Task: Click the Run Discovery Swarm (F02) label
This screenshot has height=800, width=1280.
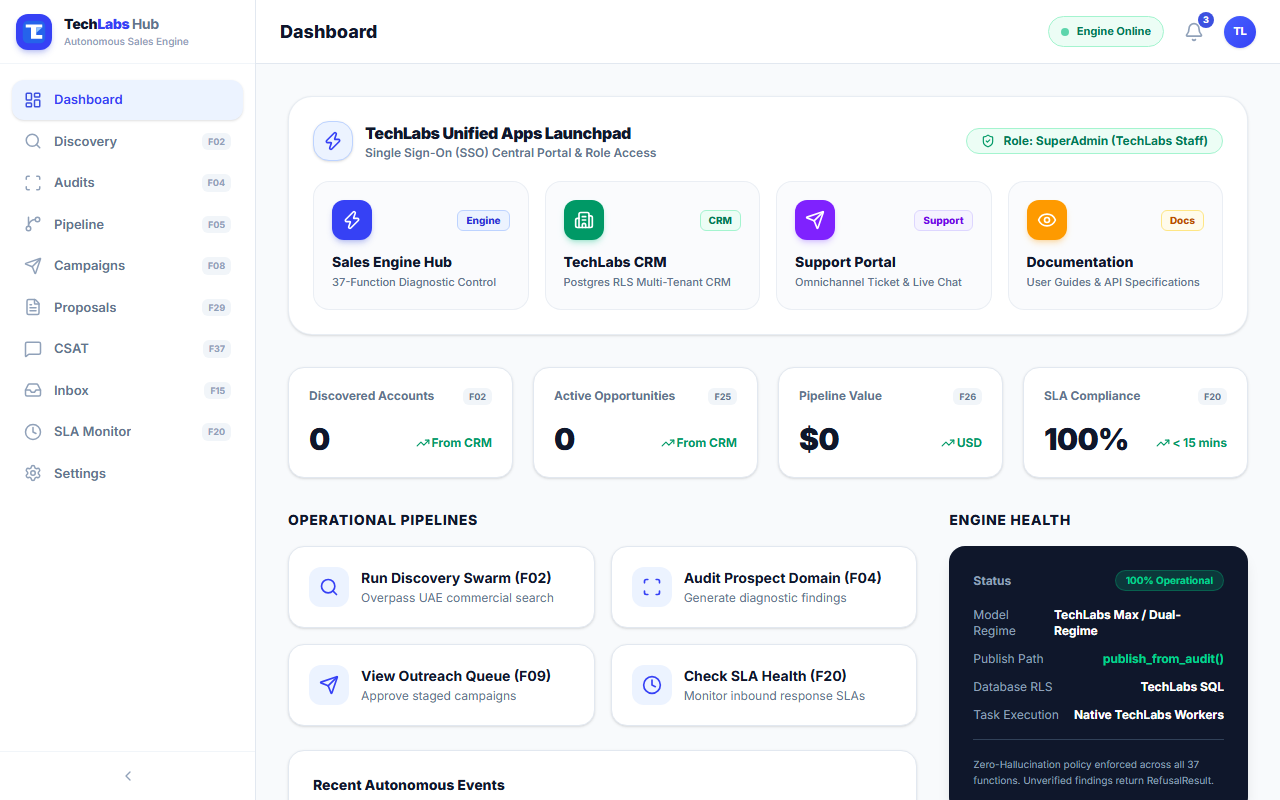Action: [456, 578]
